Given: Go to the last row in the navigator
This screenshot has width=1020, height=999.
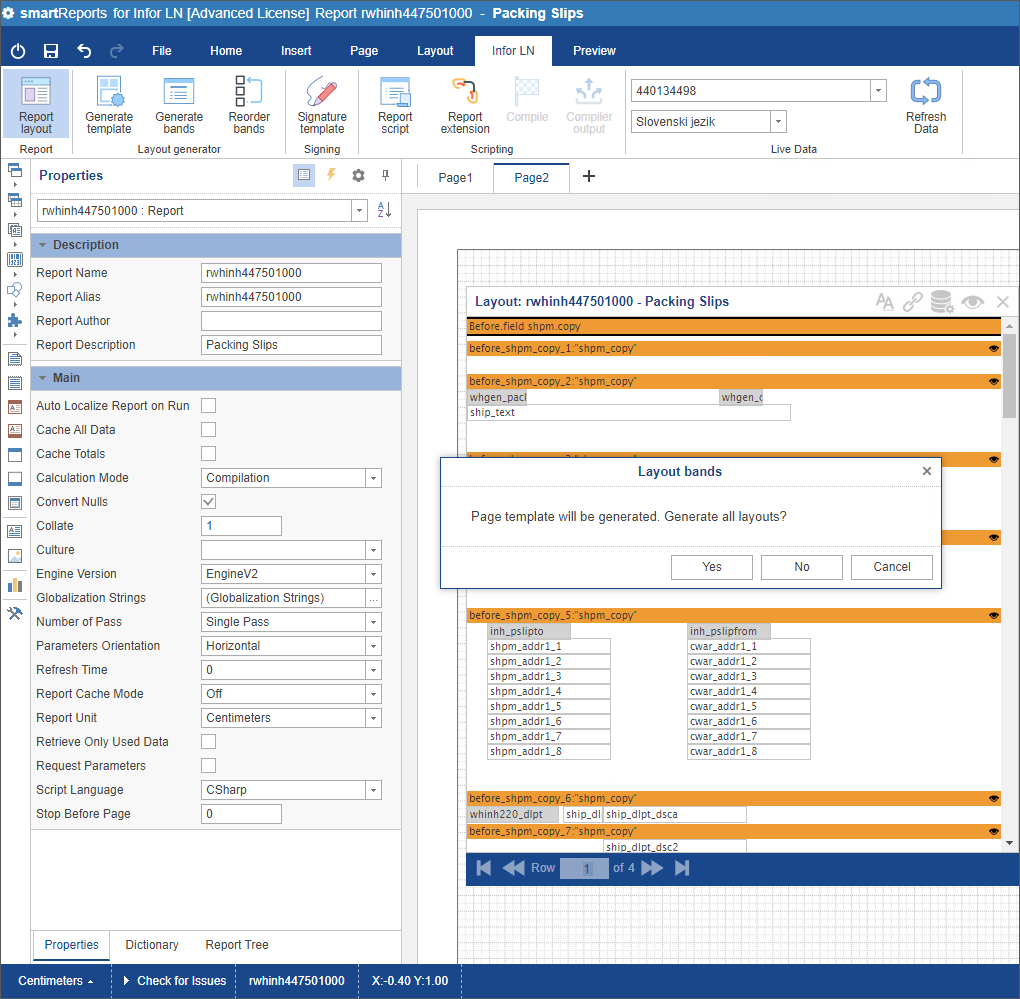Looking at the screenshot, I should point(682,868).
